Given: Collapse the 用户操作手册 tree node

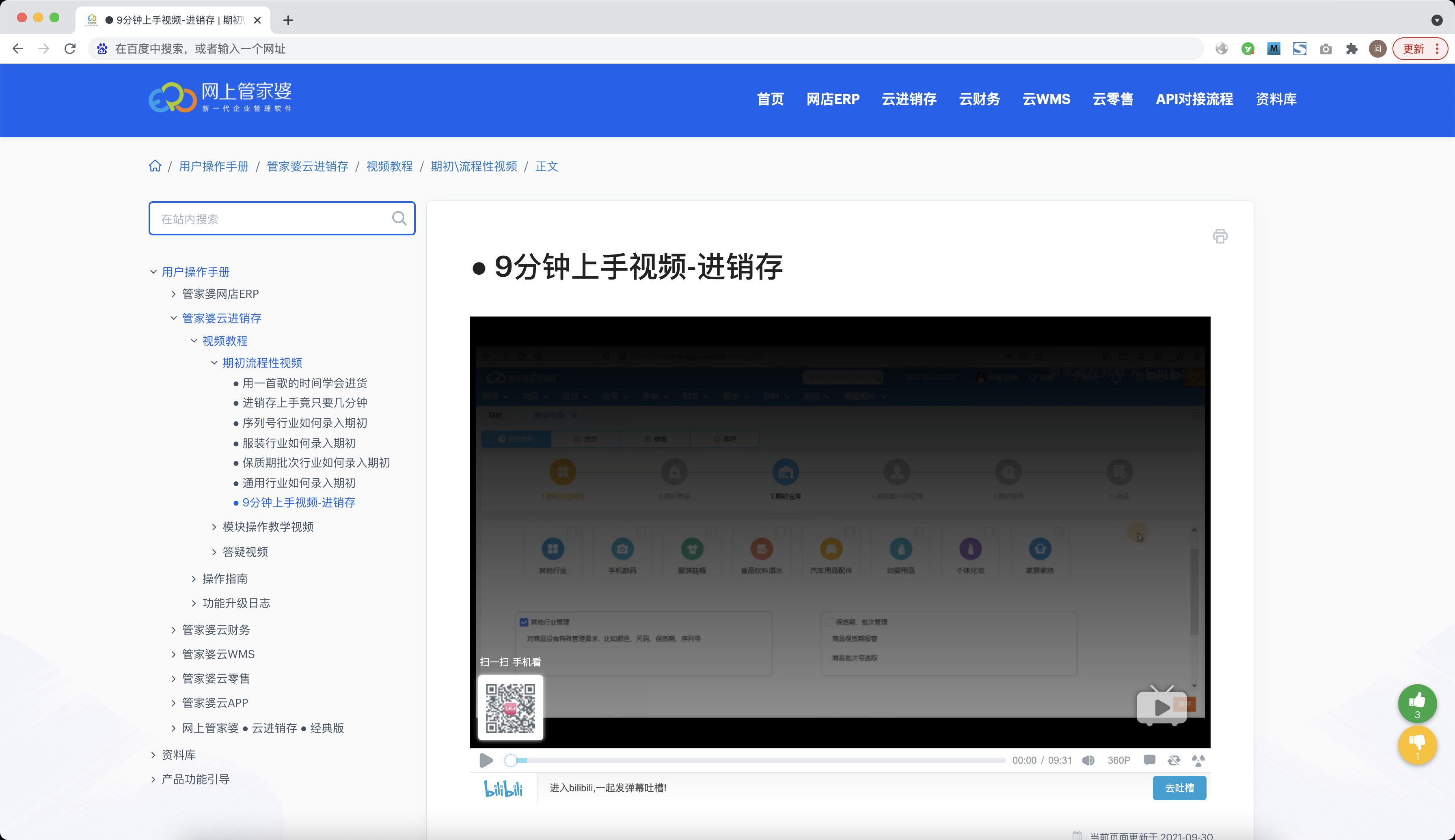Looking at the screenshot, I should pyautogui.click(x=153, y=272).
